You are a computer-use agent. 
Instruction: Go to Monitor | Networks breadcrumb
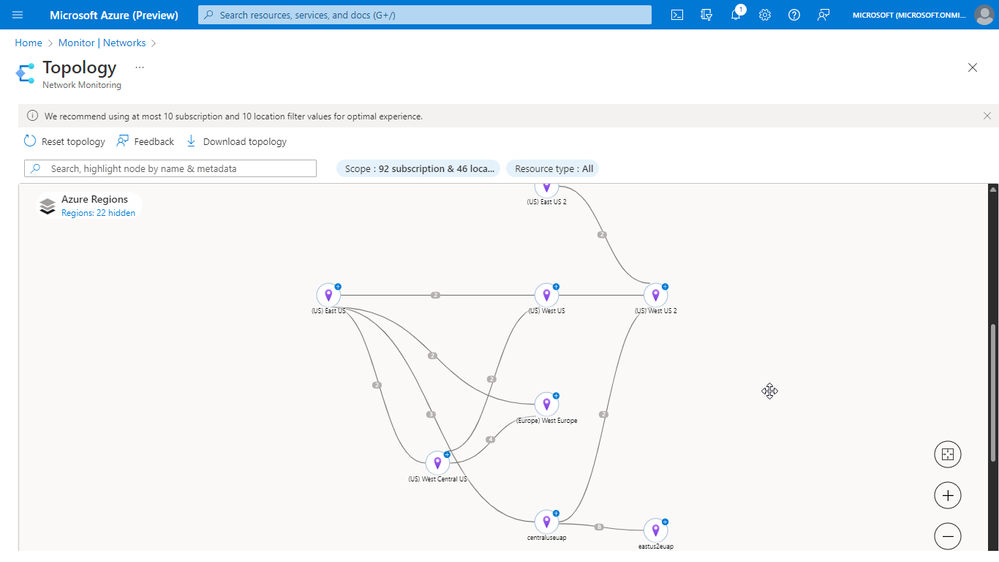coord(102,43)
